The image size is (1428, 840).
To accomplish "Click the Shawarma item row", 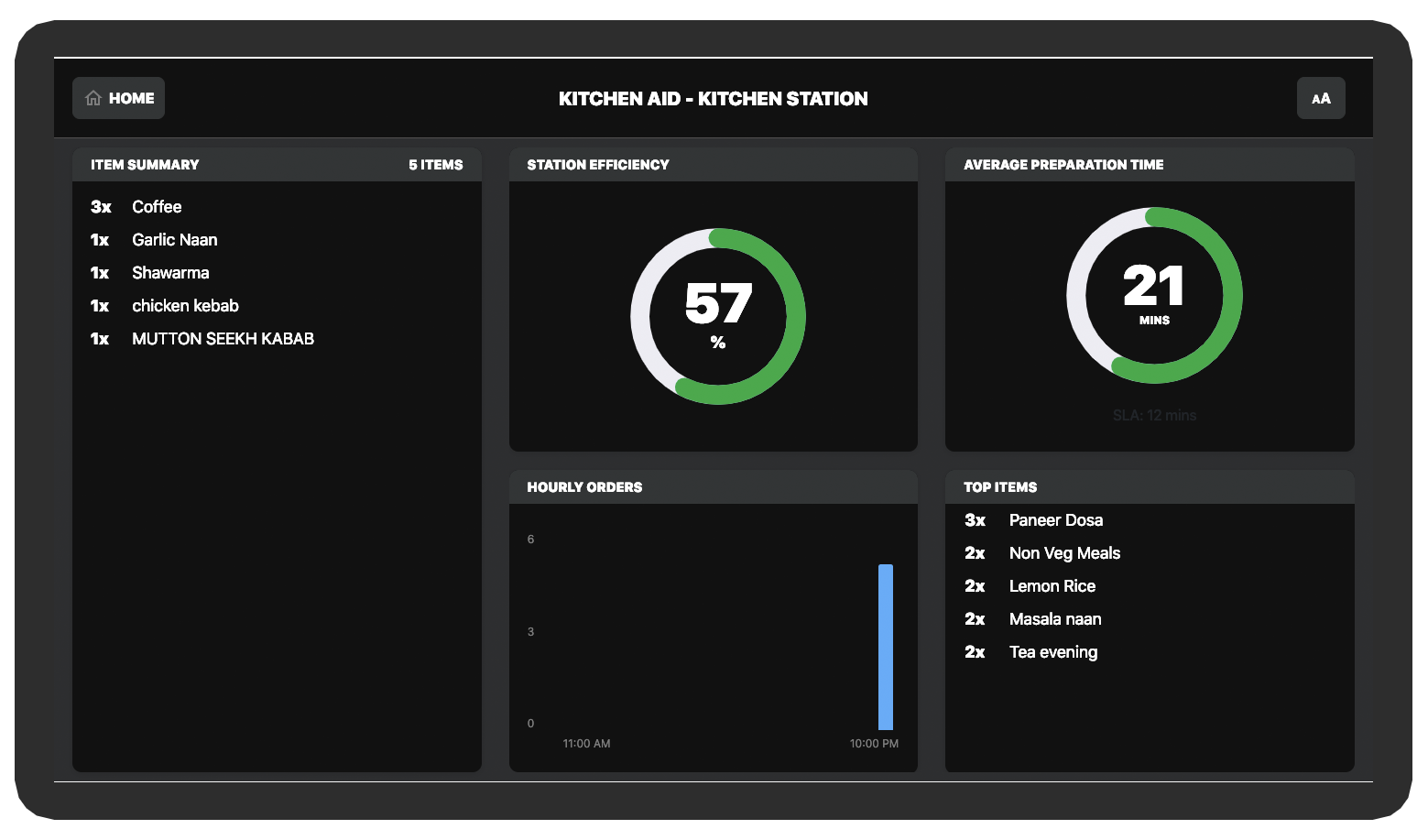I will click(170, 273).
